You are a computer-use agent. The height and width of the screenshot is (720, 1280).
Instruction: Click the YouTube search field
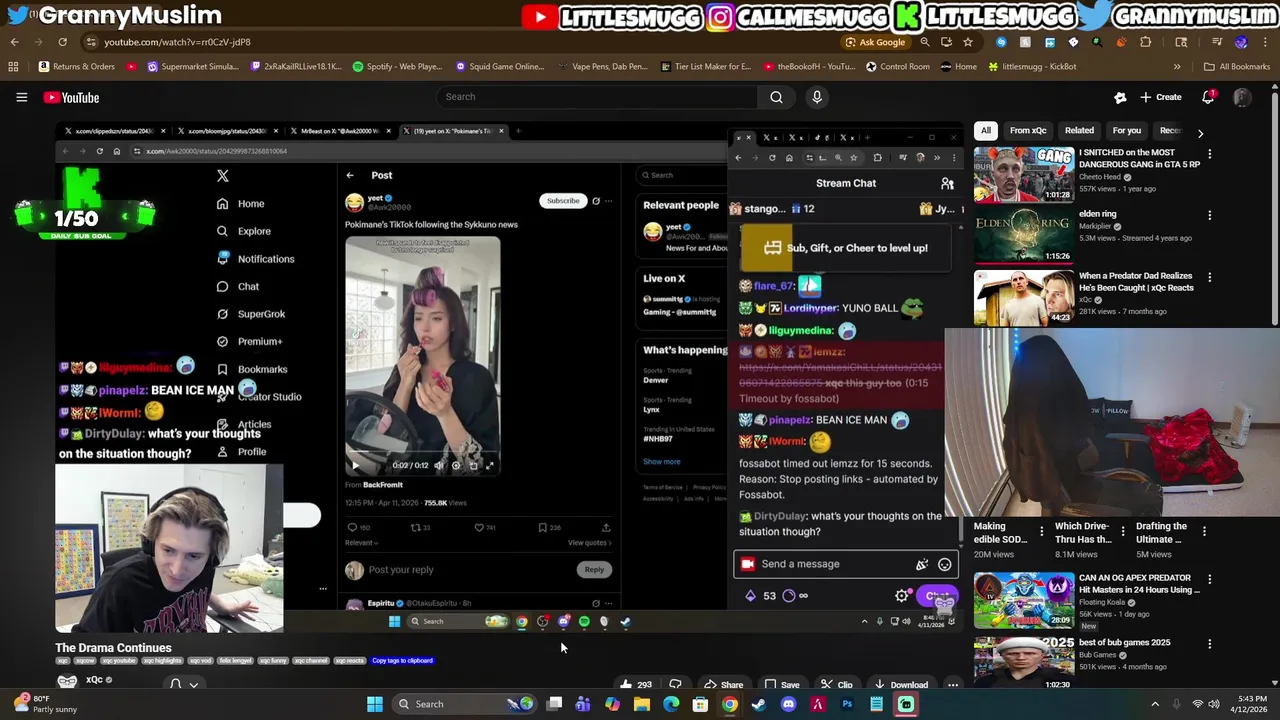pos(596,97)
